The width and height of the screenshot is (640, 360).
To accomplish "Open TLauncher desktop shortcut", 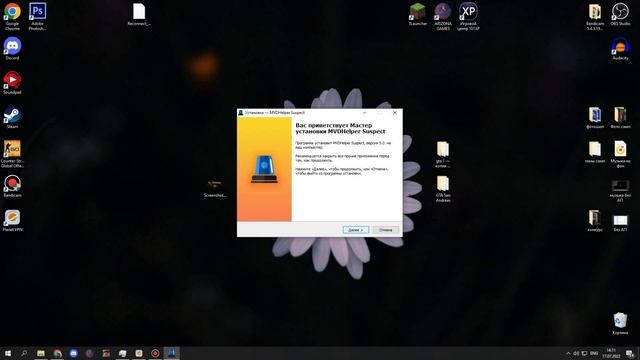I will click(418, 14).
